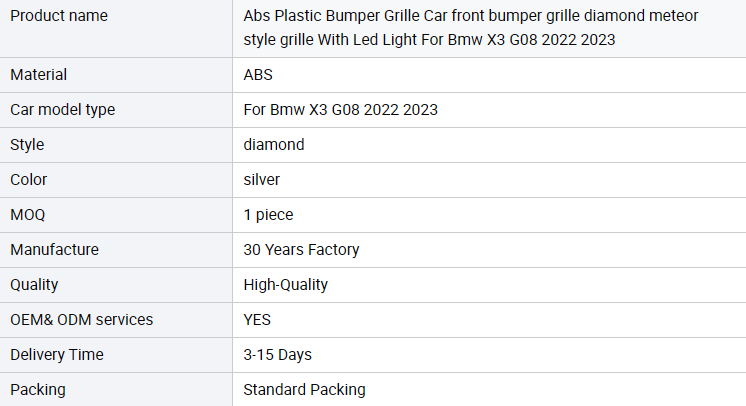This screenshot has height=406, width=746.
Task: Select the "Standard Packing" value
Action: coord(304,390)
